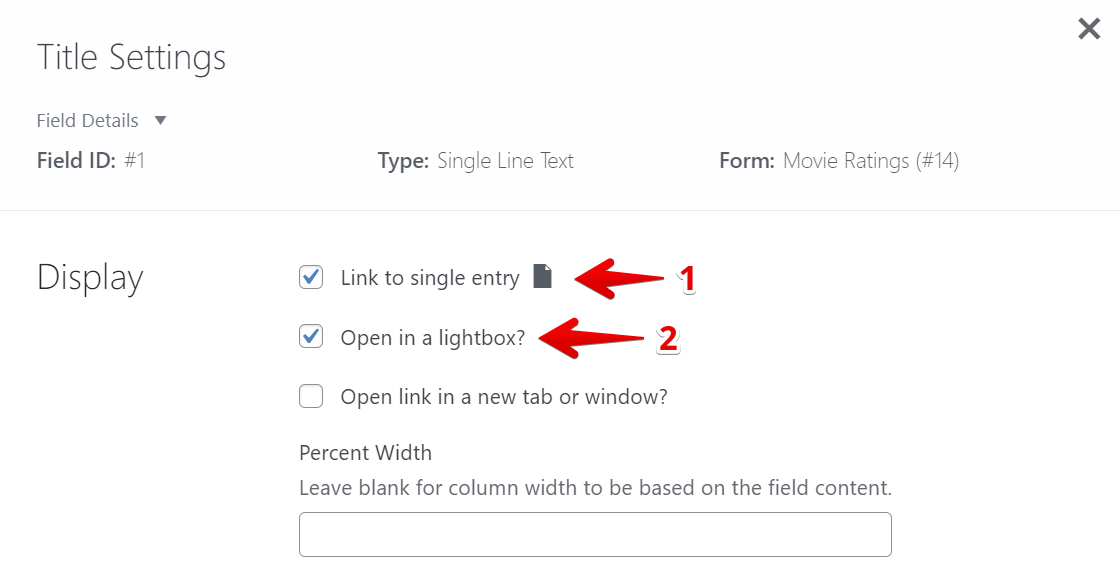This screenshot has height=581, width=1120.
Task: Enable Open link in new tab checkbox
Action: point(311,397)
